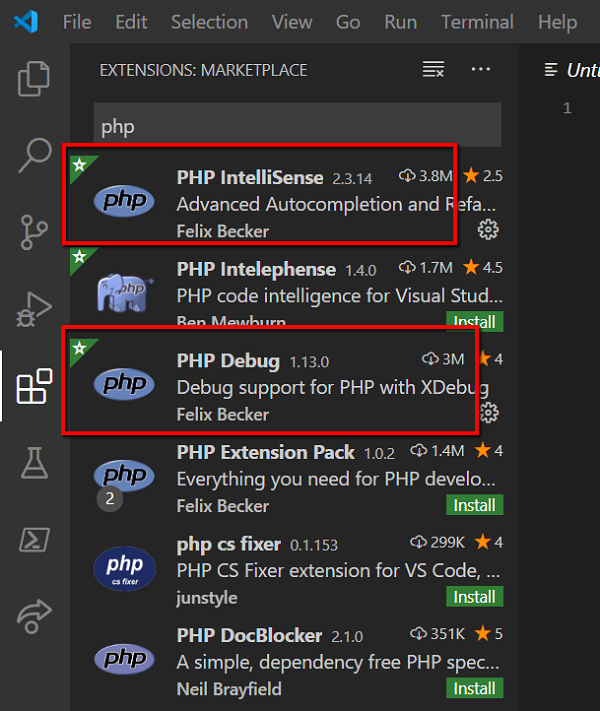The height and width of the screenshot is (711, 600).
Task: Click Extensions: Marketplace panel header
Action: [203, 70]
